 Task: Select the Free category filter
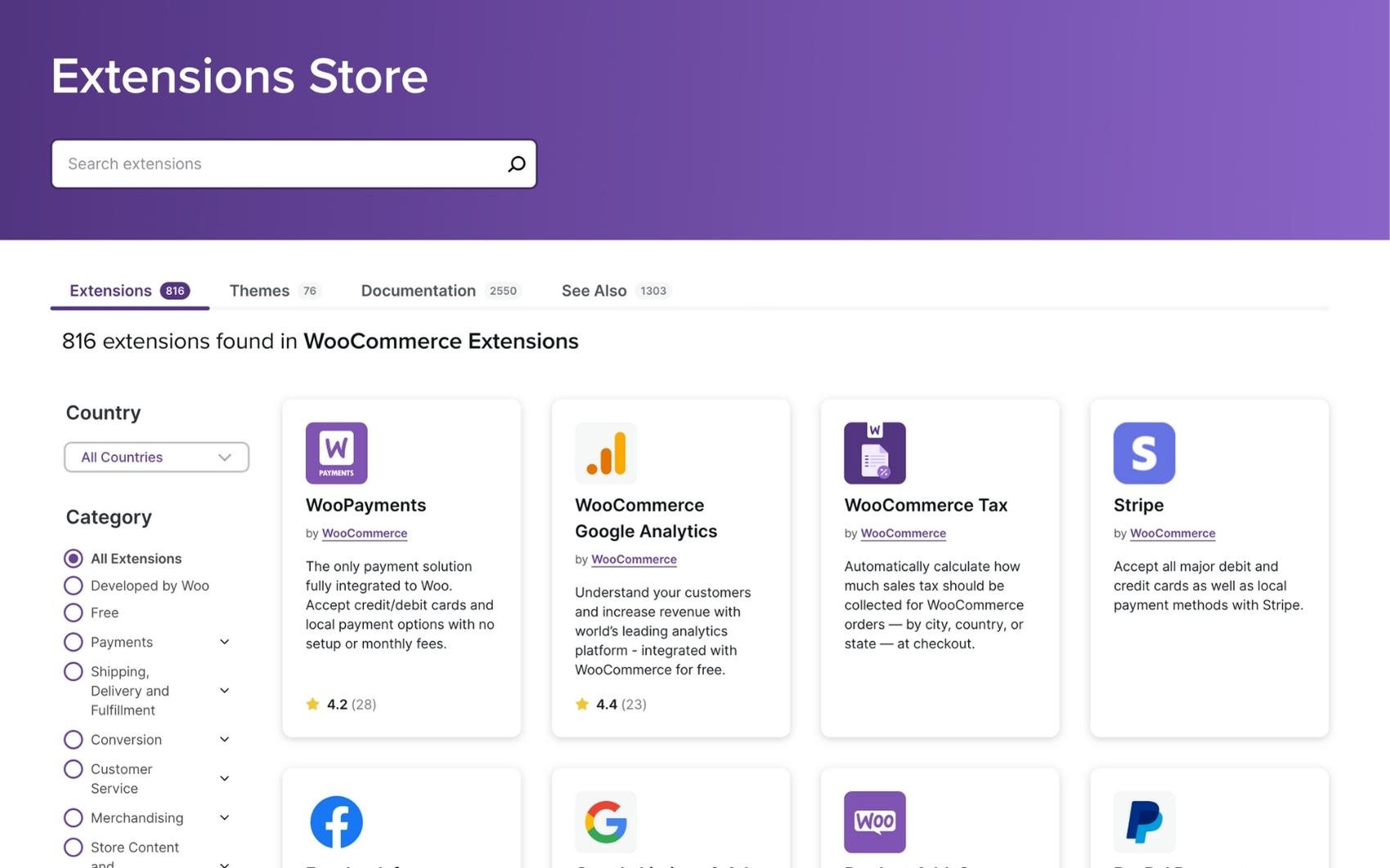[74, 612]
